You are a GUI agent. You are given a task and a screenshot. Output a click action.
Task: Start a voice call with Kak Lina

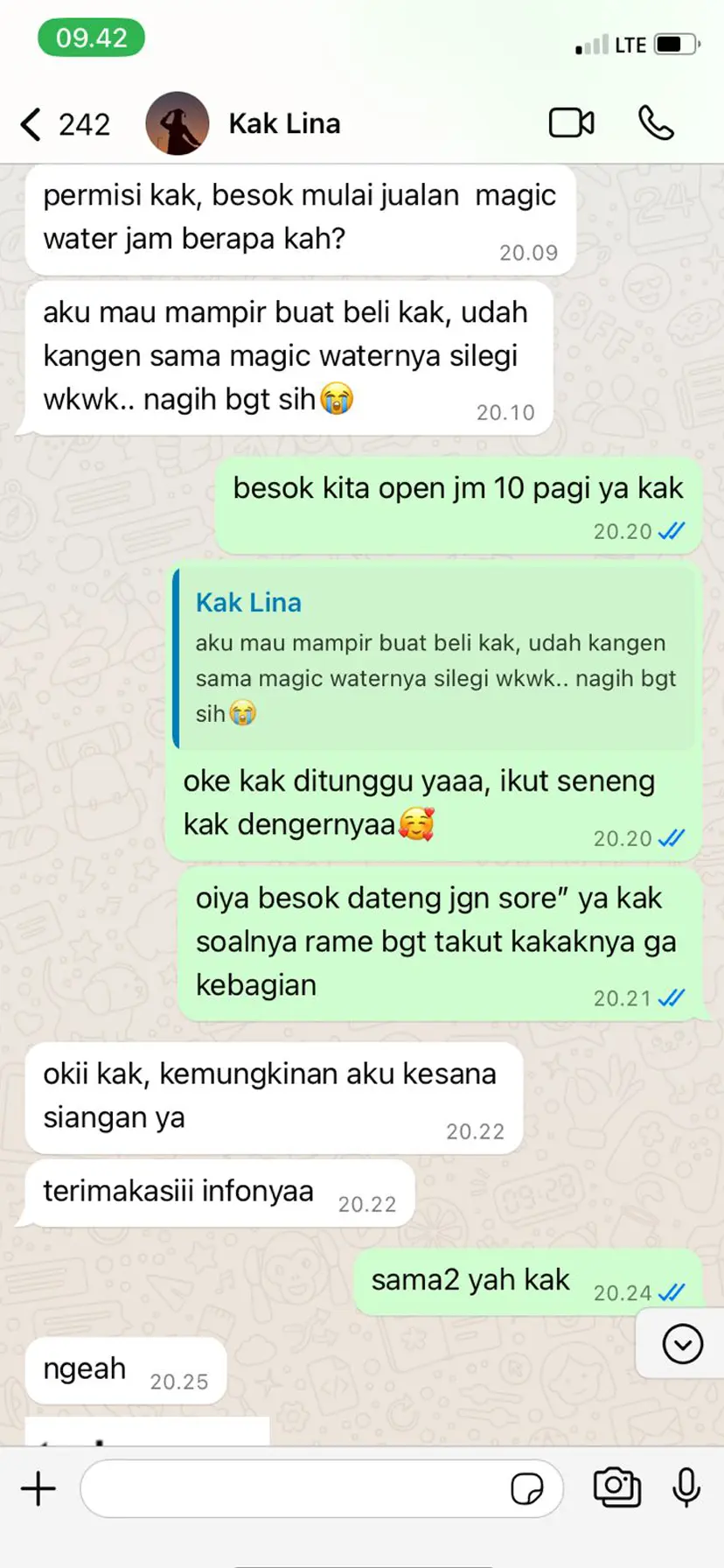[656, 123]
